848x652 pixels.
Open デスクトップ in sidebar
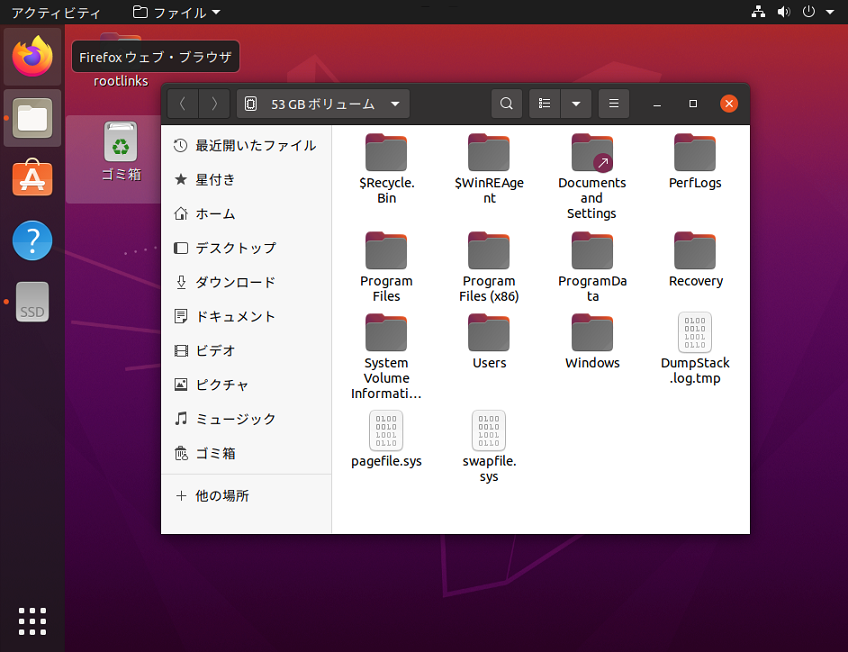coord(246,248)
